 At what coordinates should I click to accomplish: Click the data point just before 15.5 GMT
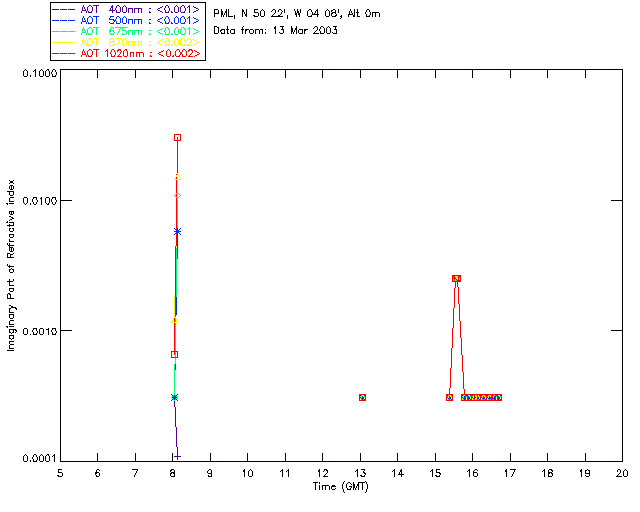point(449,397)
